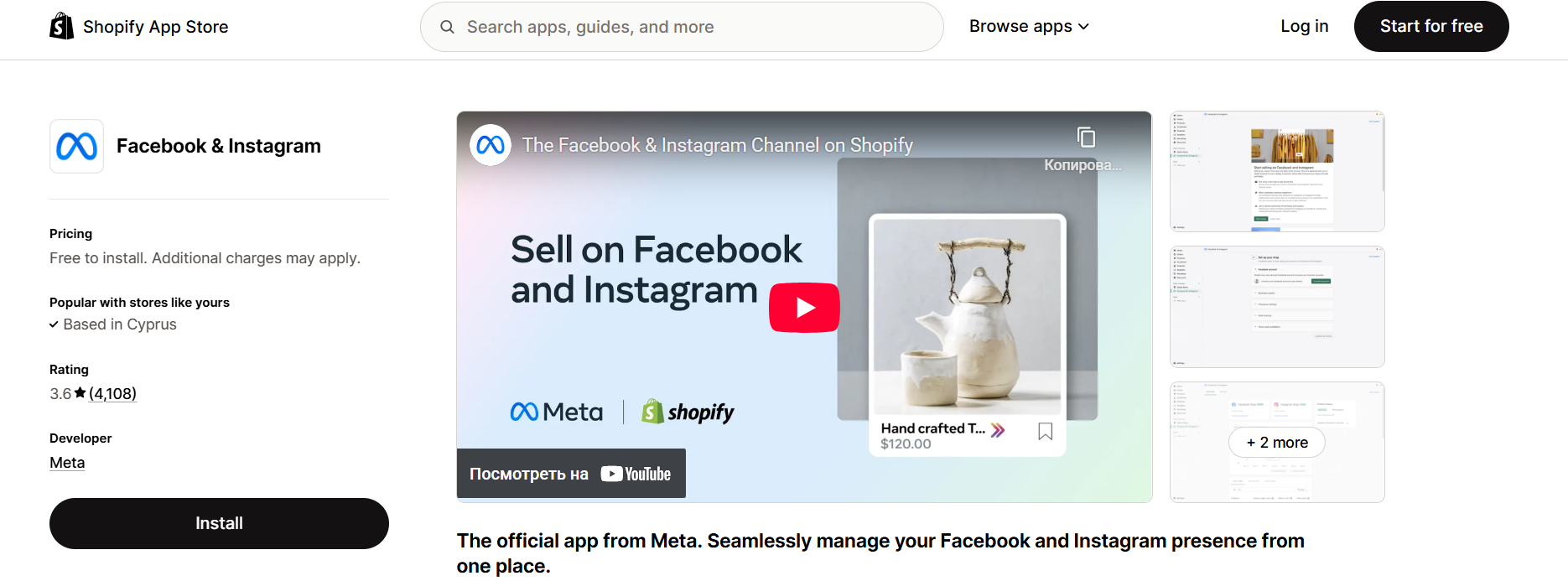Open the second app screenshot thumbnail
Screen dimensions: 1568x581
point(1276,306)
